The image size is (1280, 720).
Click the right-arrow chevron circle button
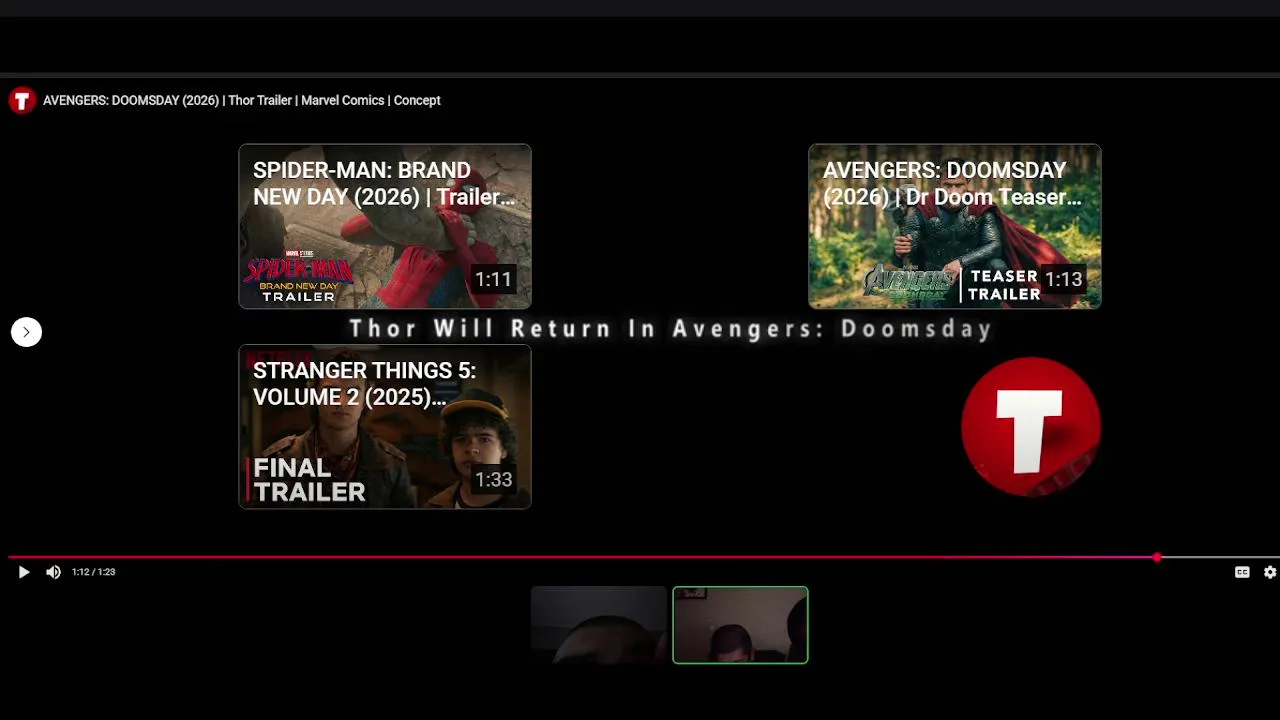point(26,332)
